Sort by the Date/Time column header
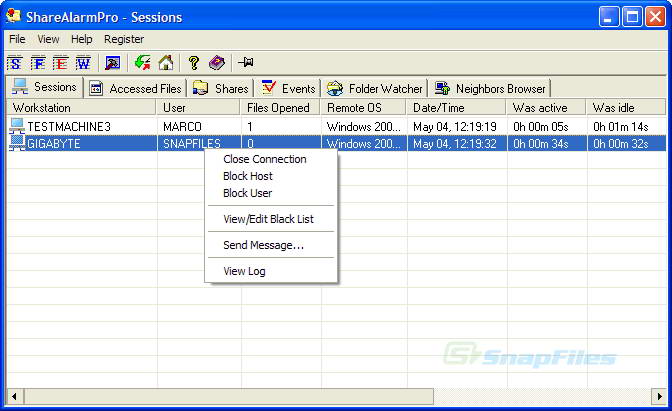 pos(457,108)
